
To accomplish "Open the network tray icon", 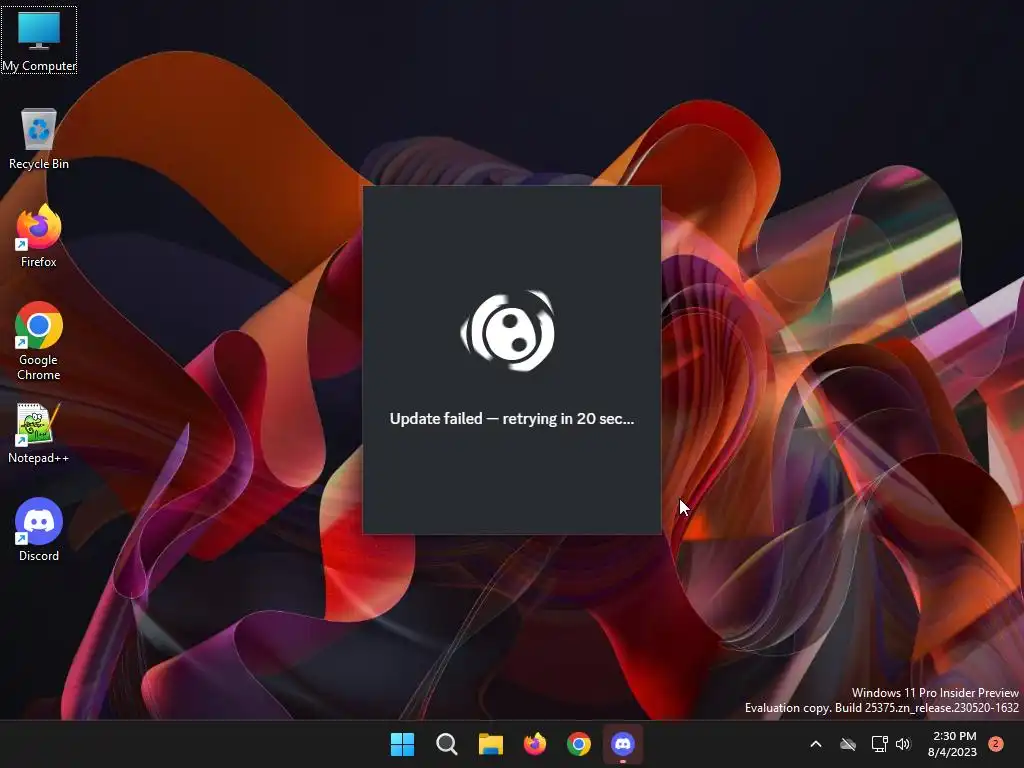I will 880,744.
